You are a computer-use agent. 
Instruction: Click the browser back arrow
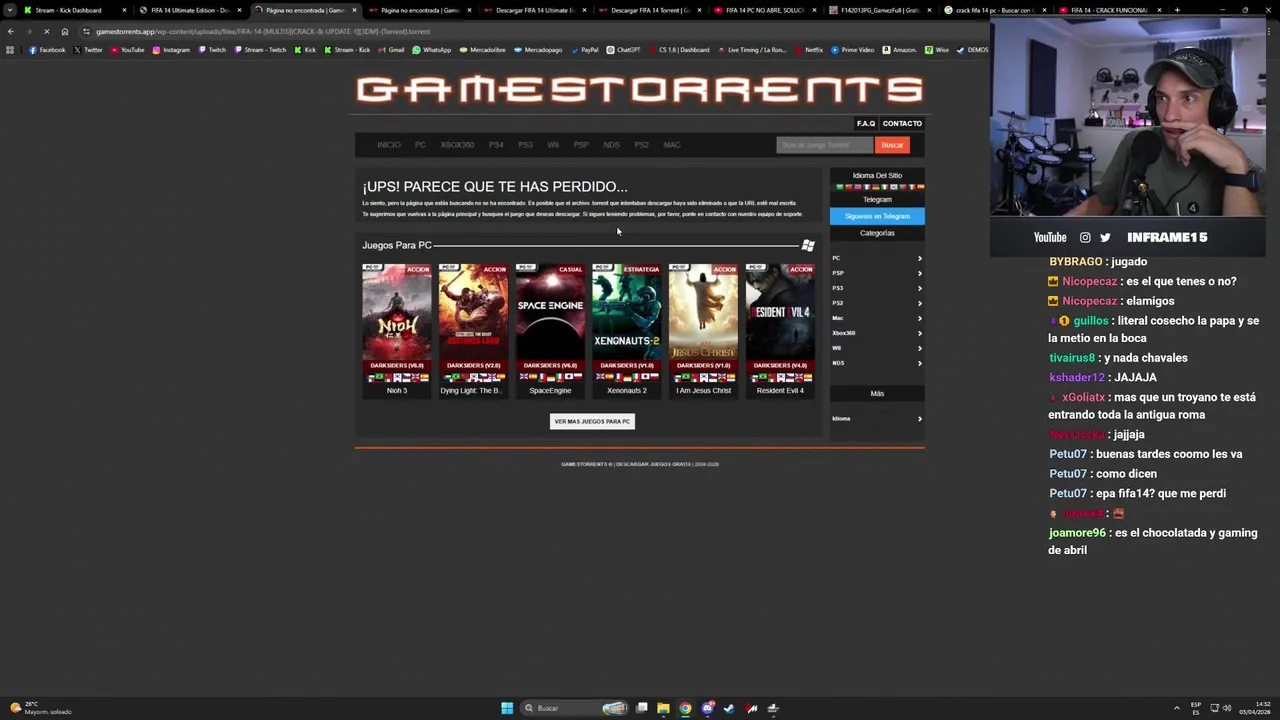pos(11,31)
